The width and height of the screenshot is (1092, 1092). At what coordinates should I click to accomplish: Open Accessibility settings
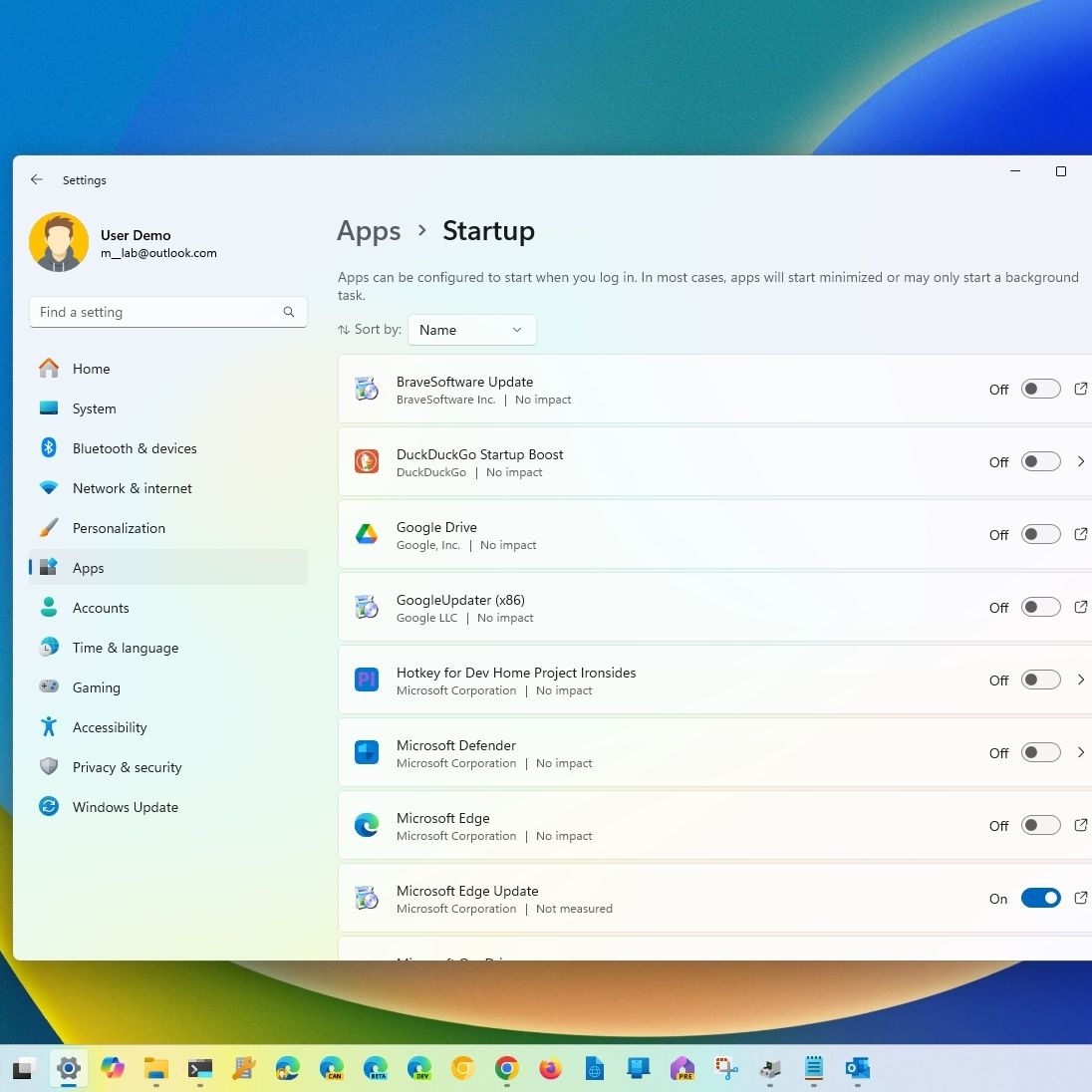pyautogui.click(x=167, y=727)
